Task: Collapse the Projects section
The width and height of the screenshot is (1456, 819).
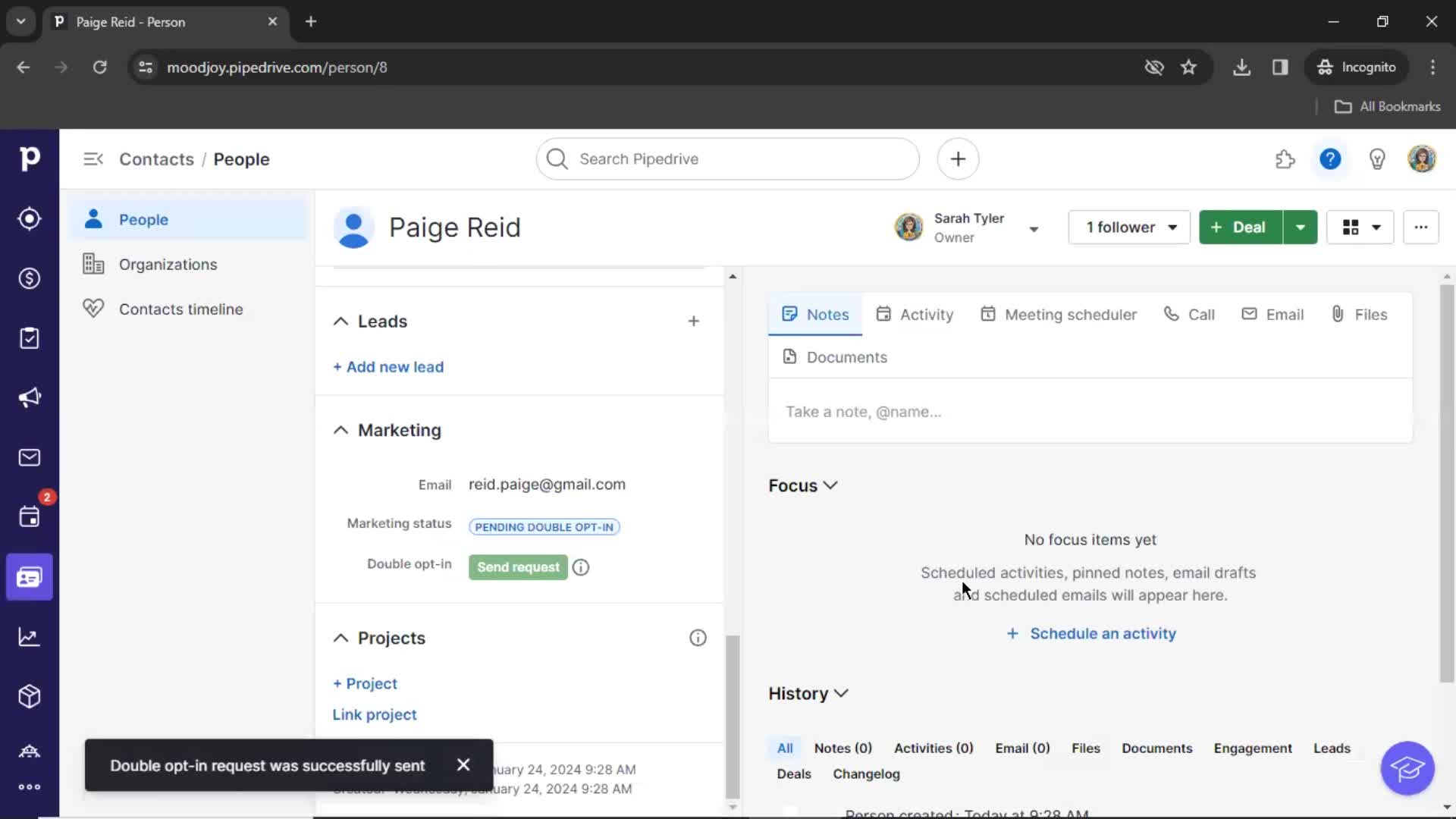Action: click(341, 638)
